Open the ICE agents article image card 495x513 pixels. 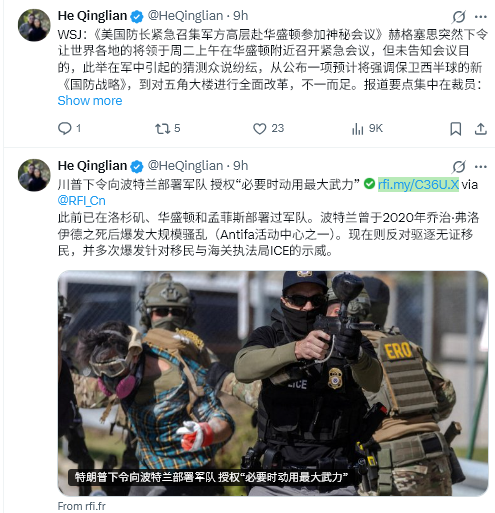click(x=273, y=383)
